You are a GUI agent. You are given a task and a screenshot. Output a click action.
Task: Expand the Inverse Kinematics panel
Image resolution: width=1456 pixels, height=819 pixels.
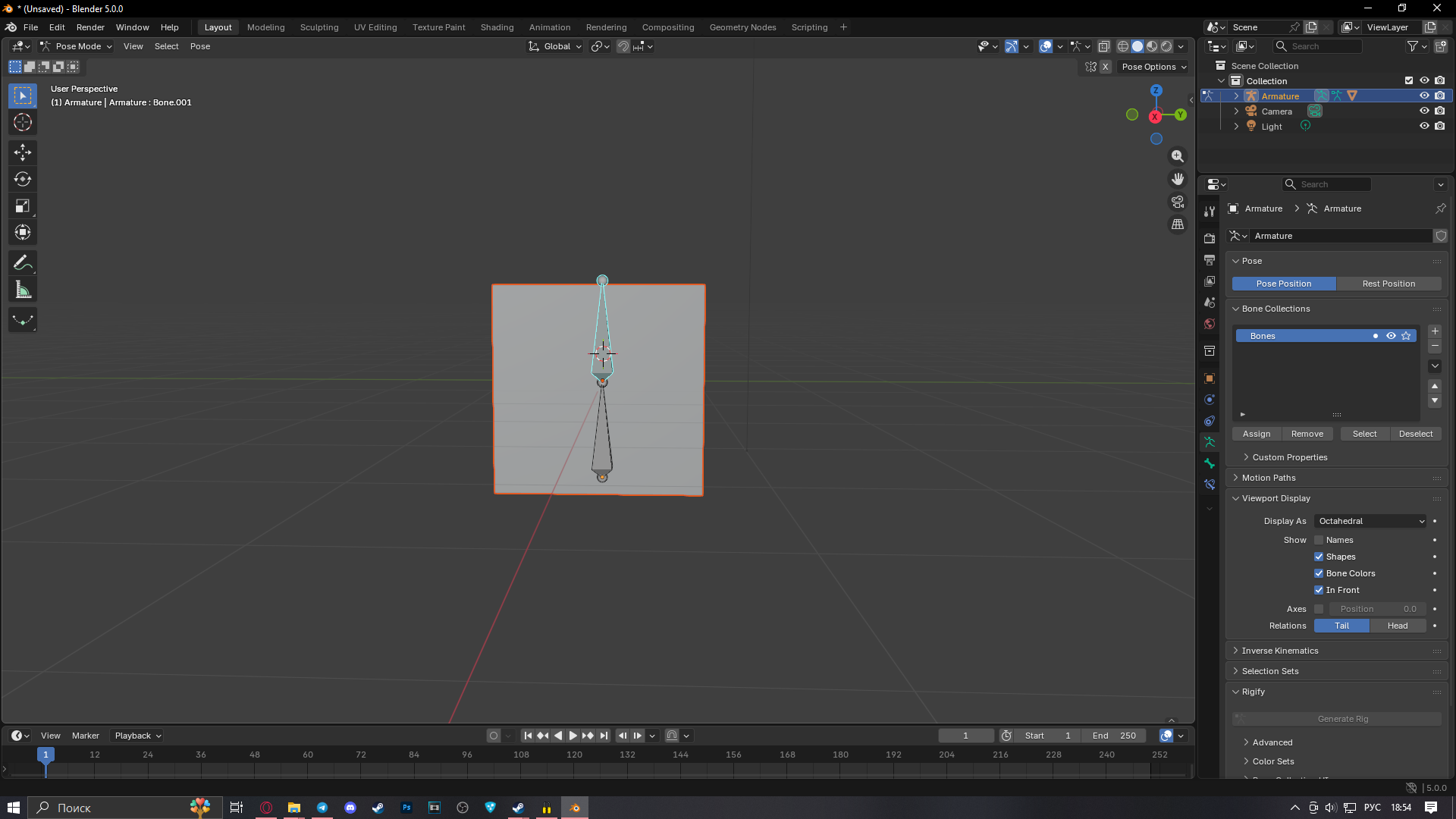1280,651
